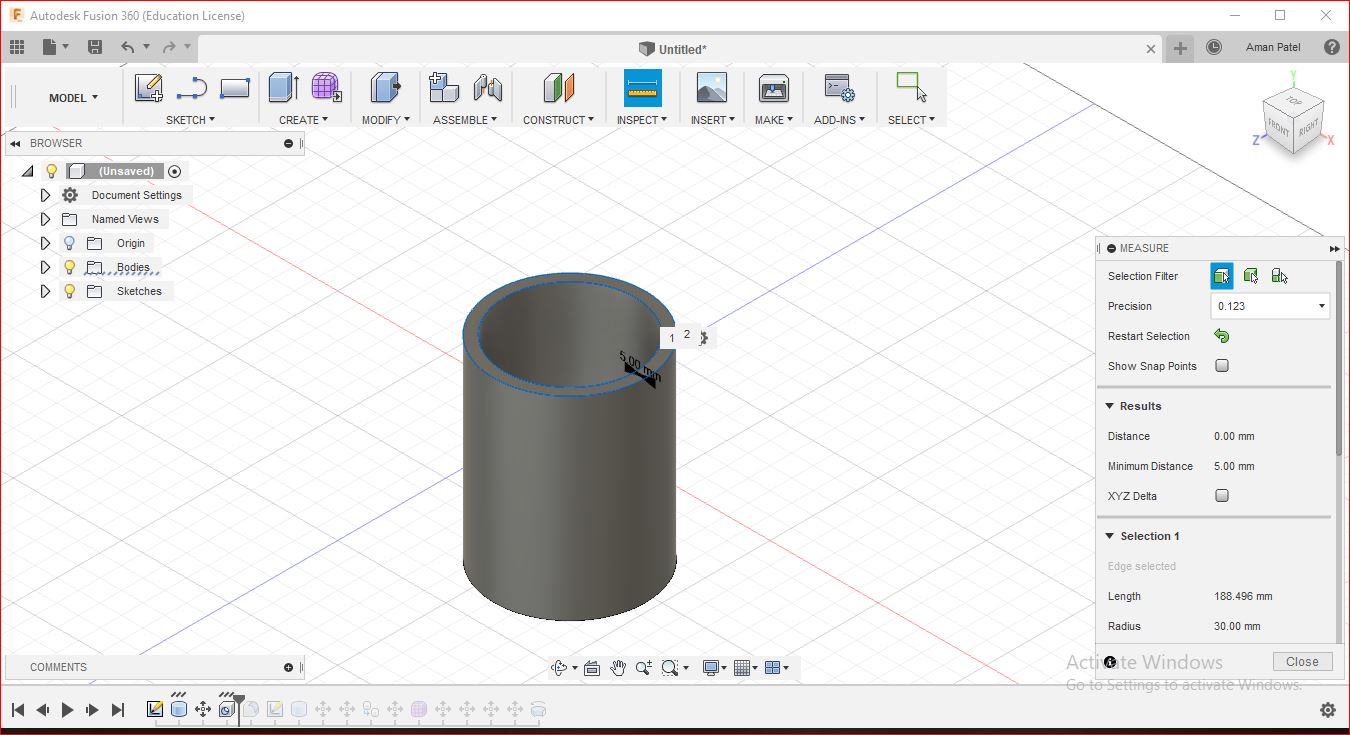Toggle visibility bulb for Origin
The width and height of the screenshot is (1350, 735).
click(69, 243)
